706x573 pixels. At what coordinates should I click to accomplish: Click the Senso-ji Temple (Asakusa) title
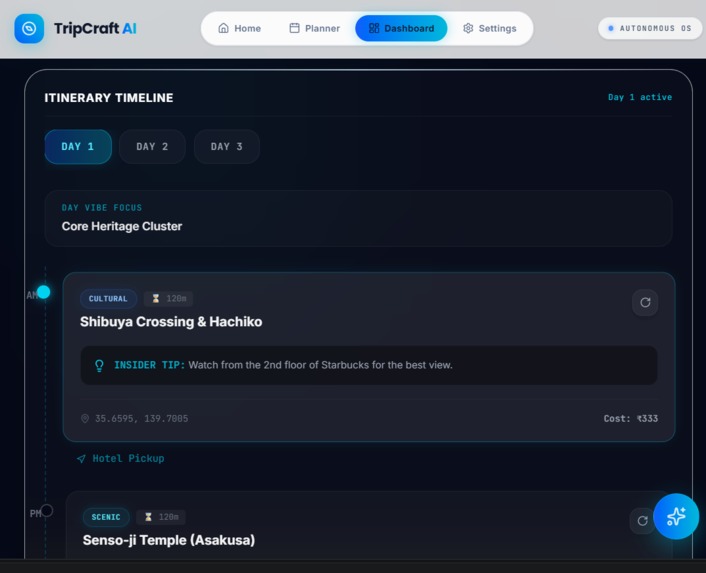click(169, 540)
